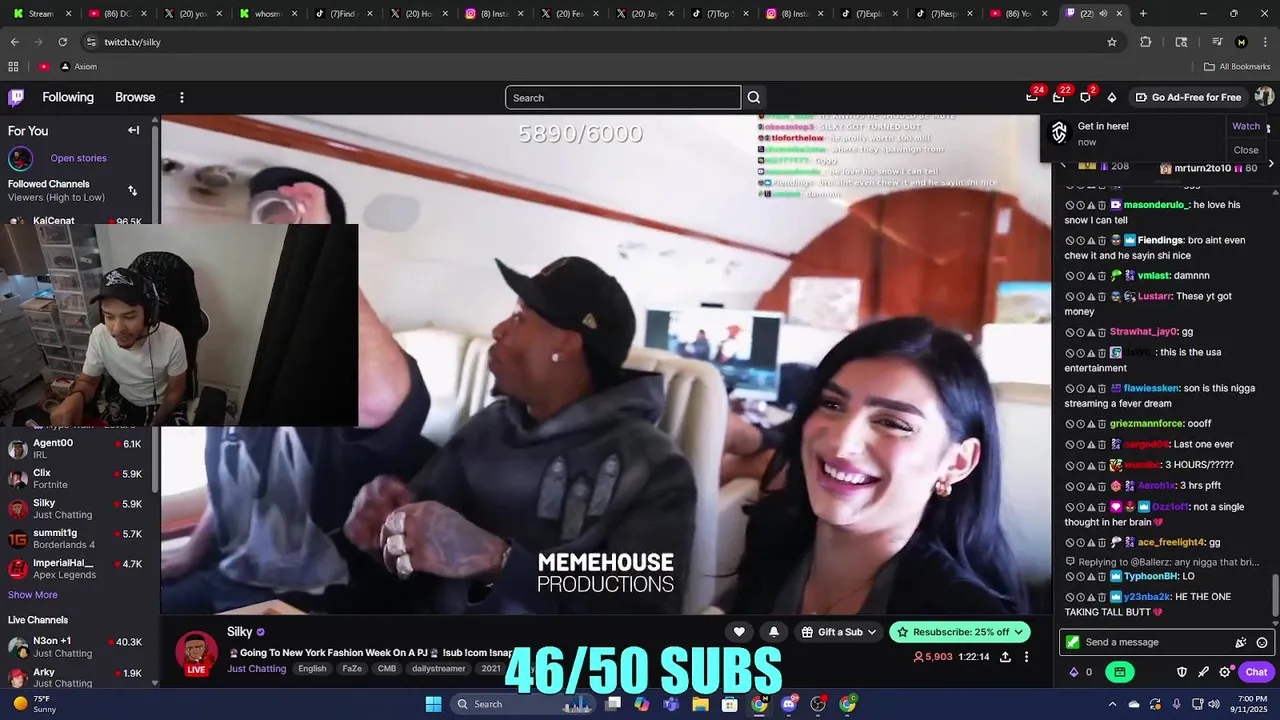Expand the Gift a Sub dropdown
1280x720 pixels.
839,632
